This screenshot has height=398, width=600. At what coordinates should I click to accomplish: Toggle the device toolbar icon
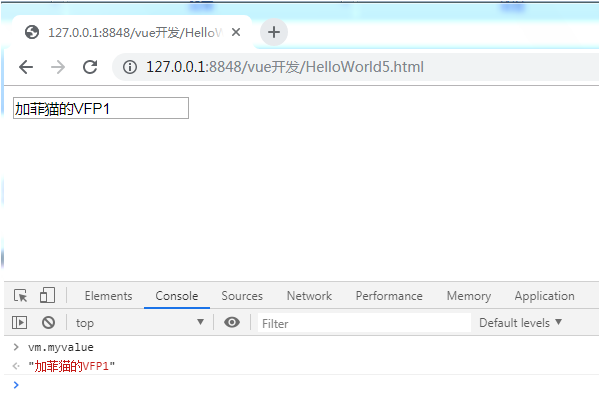(47, 295)
